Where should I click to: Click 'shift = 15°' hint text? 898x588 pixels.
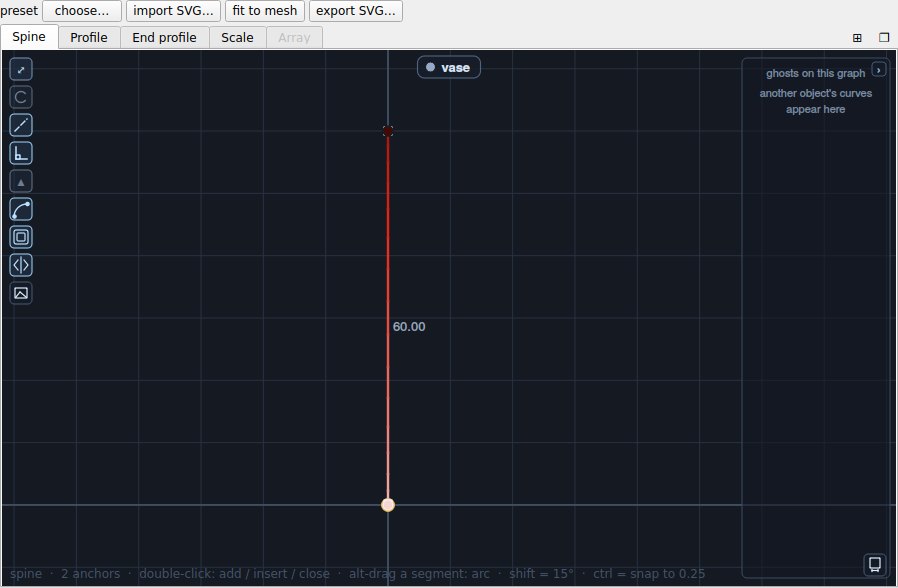(541, 574)
